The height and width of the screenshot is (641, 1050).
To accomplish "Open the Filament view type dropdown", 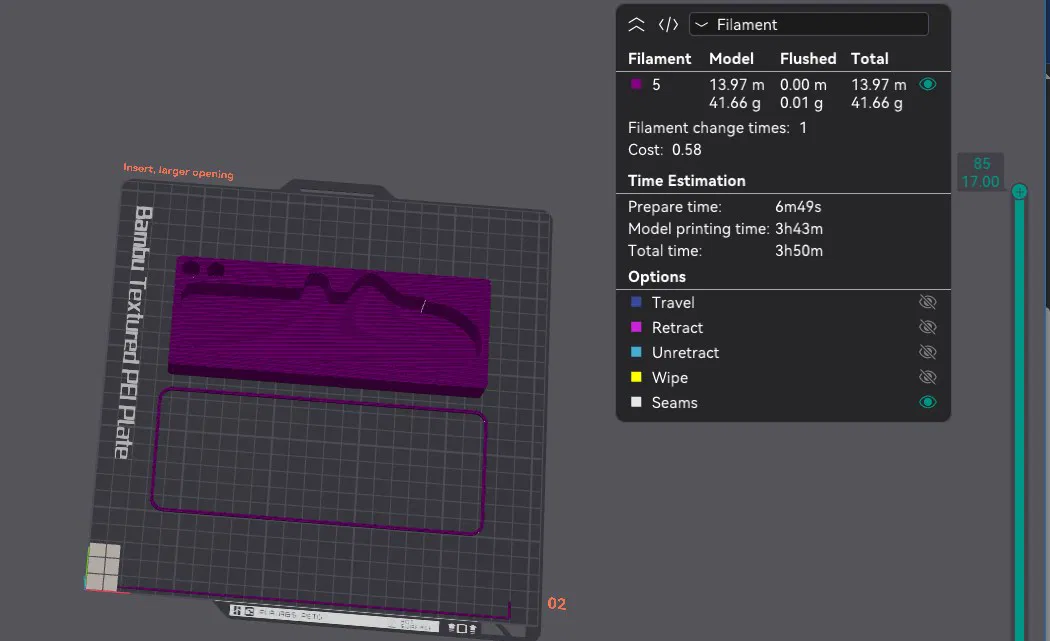I will [808, 25].
